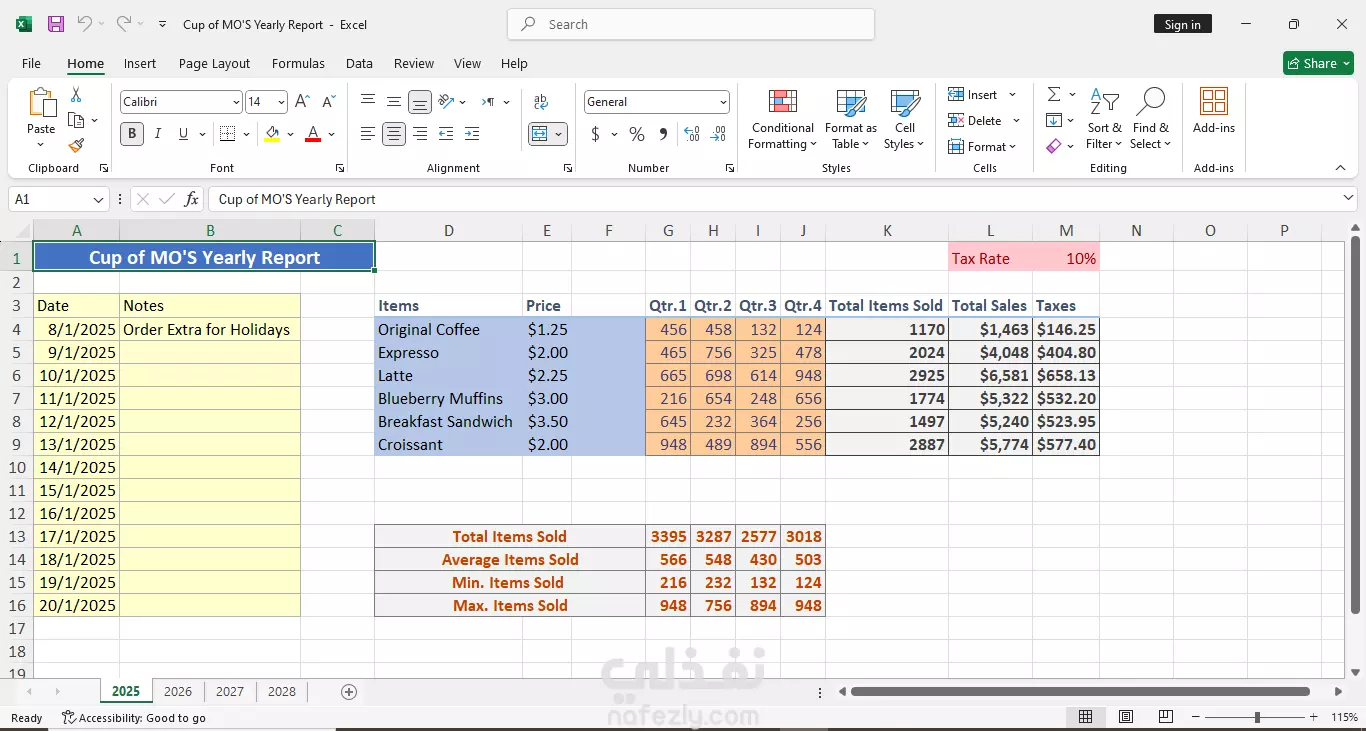This screenshot has width=1366, height=731.
Task: Click the AutoSum sigma icon
Action: click(1054, 94)
